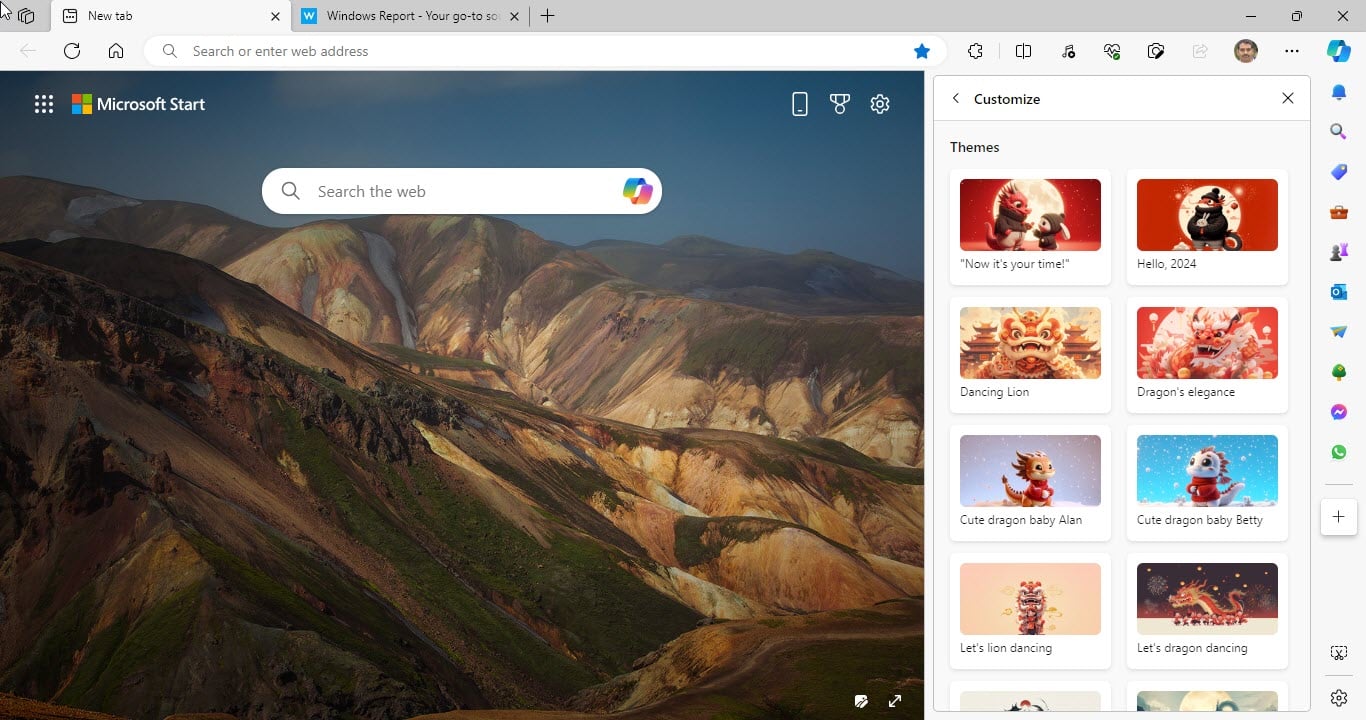Open page settings gear on new tab page

pos(880,104)
